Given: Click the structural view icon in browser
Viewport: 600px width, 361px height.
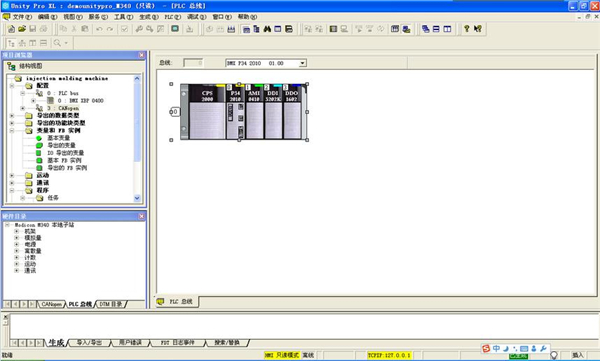Looking at the screenshot, I should point(11,66).
